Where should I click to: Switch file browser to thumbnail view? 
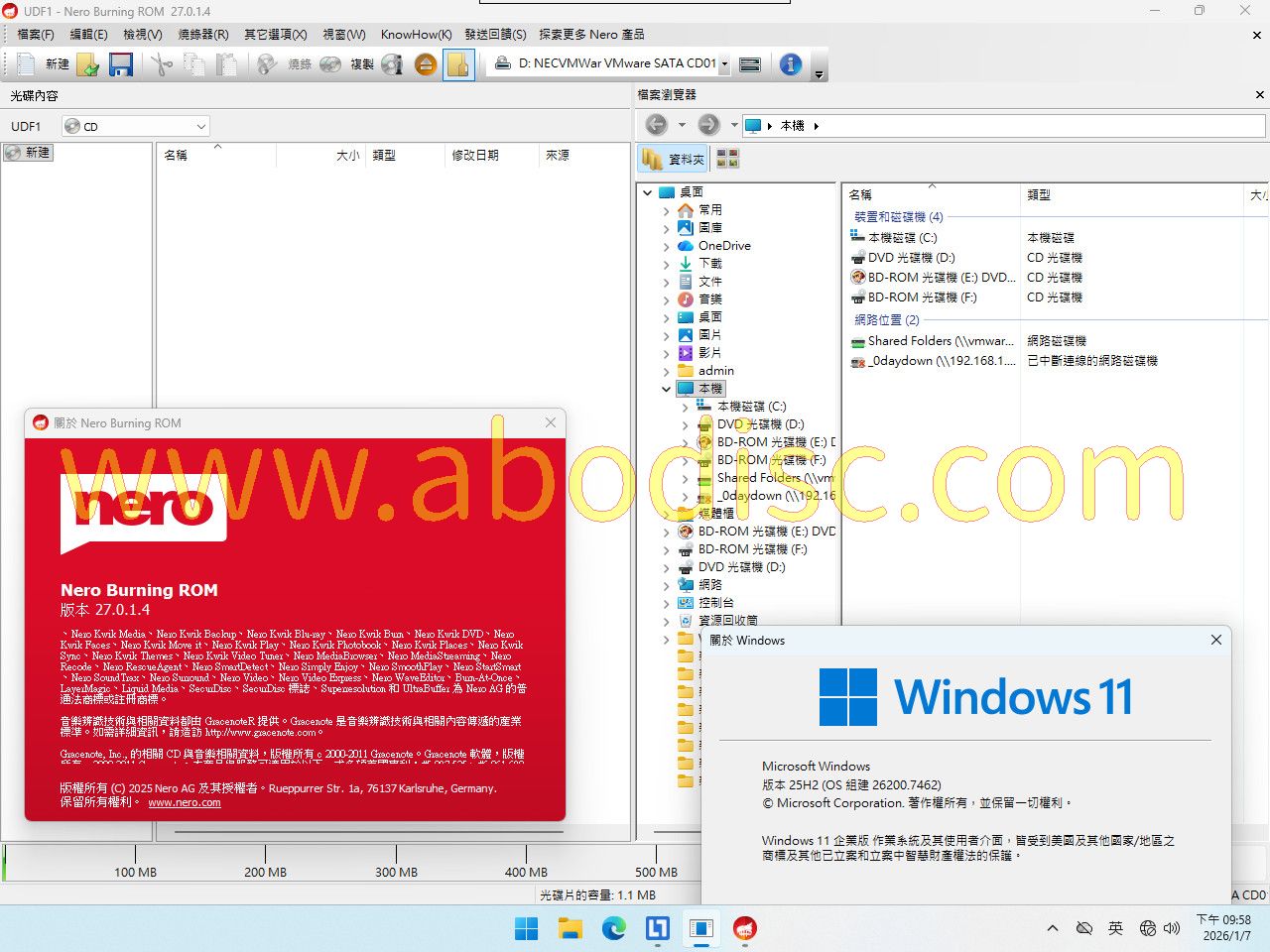[727, 159]
